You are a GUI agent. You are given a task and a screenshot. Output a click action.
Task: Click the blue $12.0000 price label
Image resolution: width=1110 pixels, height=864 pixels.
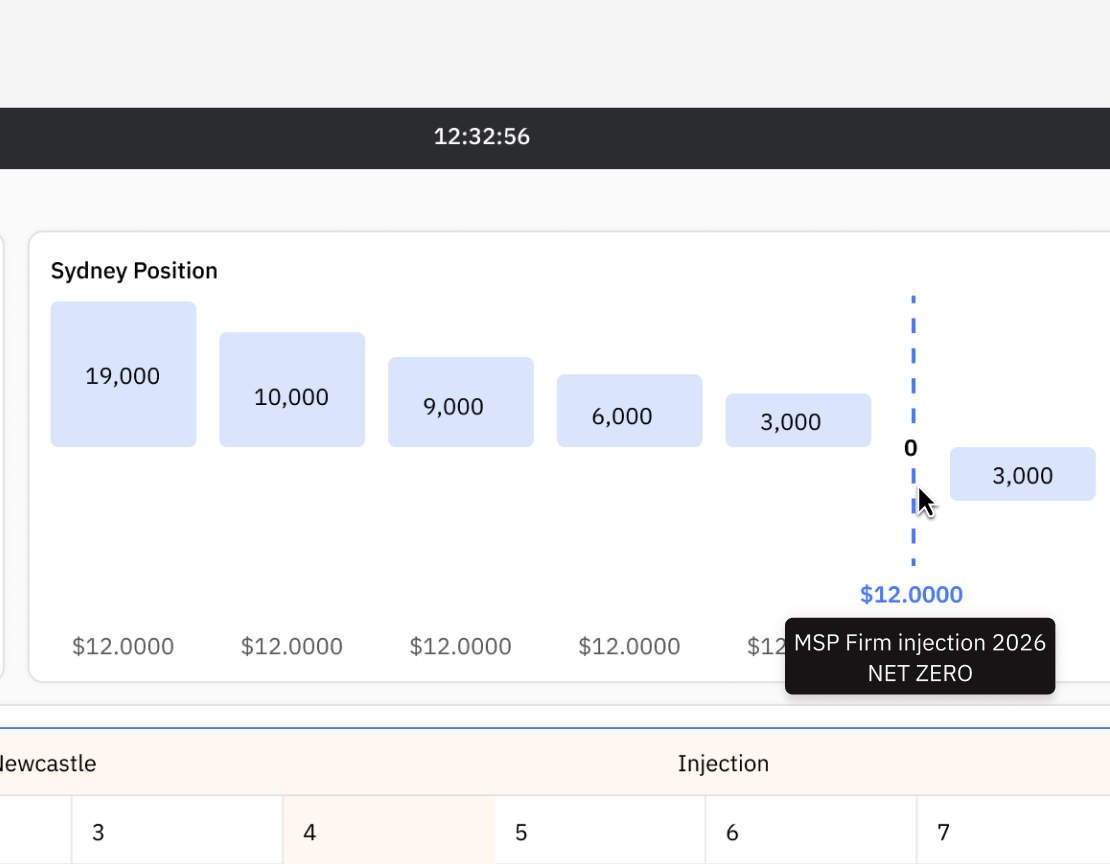(x=911, y=595)
